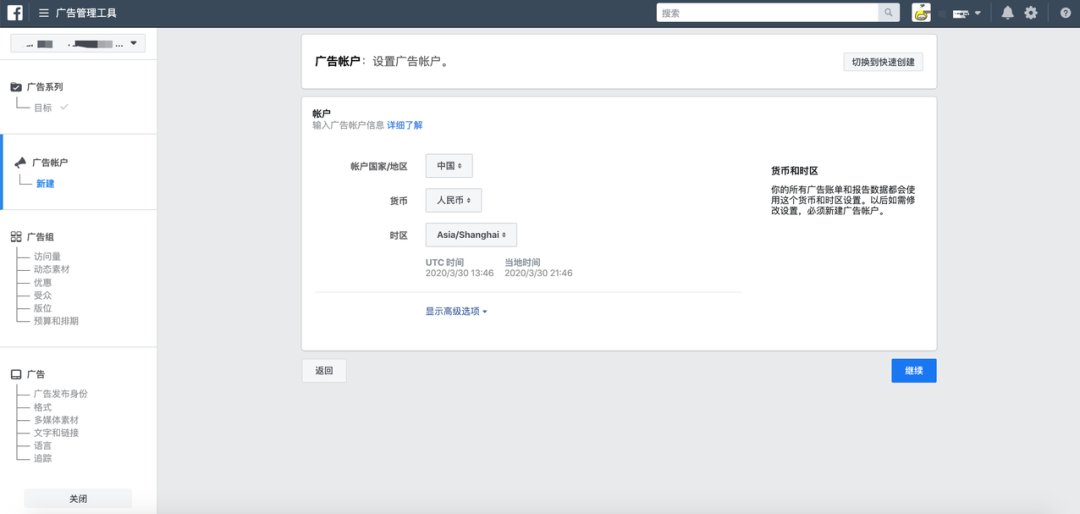Click the 广告管理工具 title text
Image resolution: width=1080 pixels, height=514 pixels.
[86, 12]
